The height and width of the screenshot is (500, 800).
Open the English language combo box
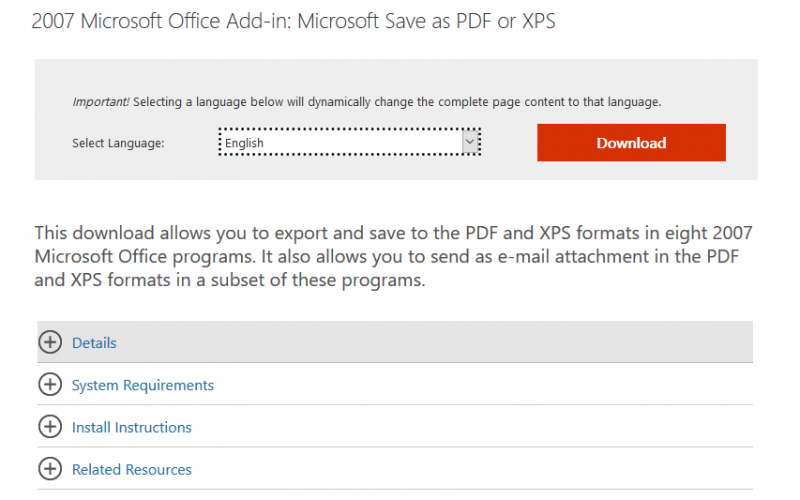click(x=349, y=142)
